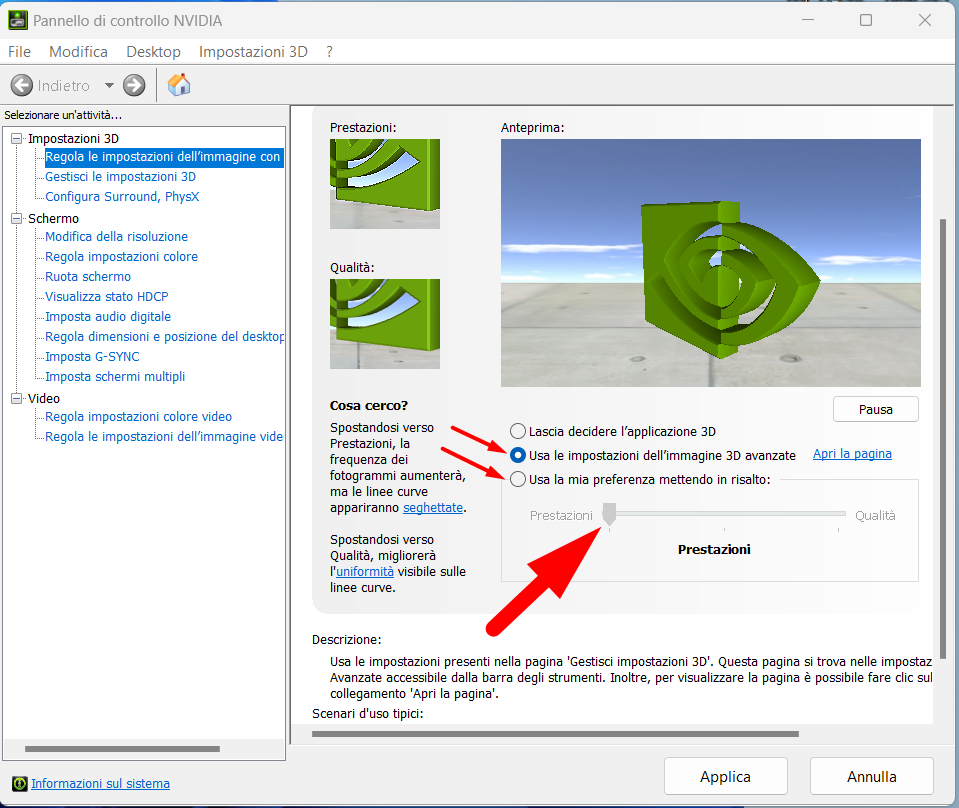
Task: Open Imposta G-SYNC
Action: 92,357
